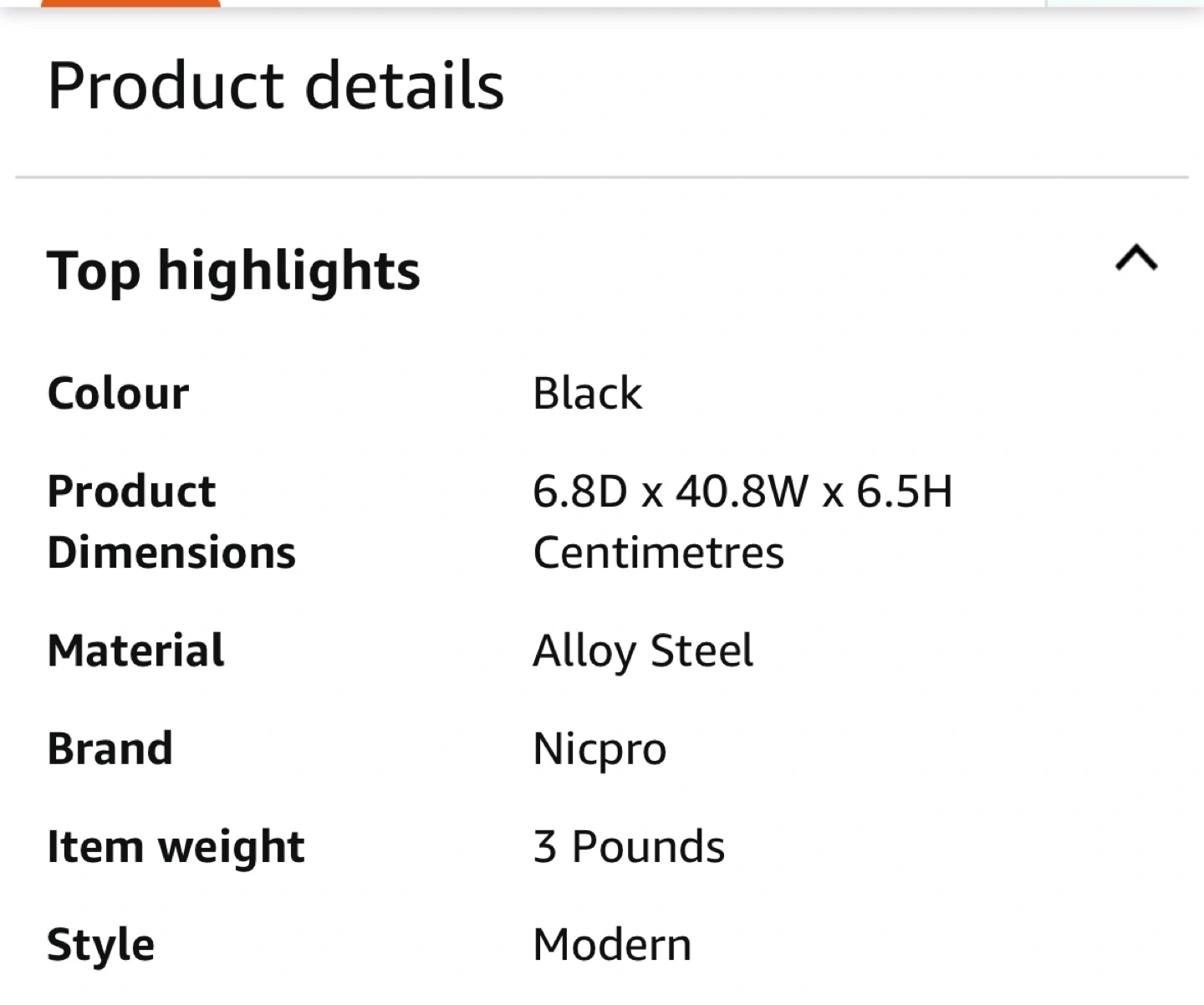1204x1005 pixels.
Task: Select the Item weight label
Action: (176, 846)
